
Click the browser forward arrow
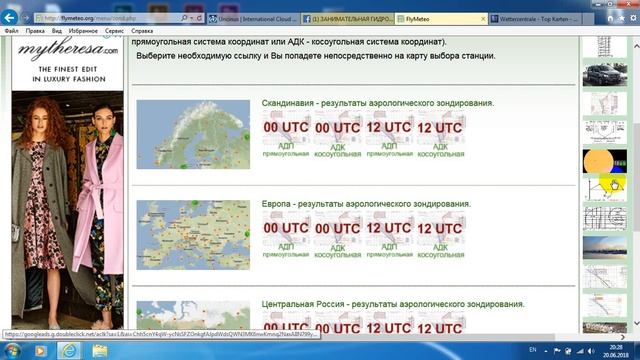pos(25,18)
